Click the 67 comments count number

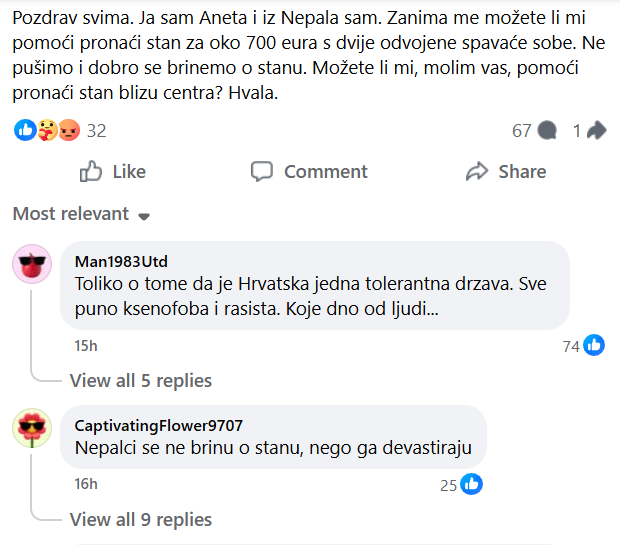click(x=521, y=131)
